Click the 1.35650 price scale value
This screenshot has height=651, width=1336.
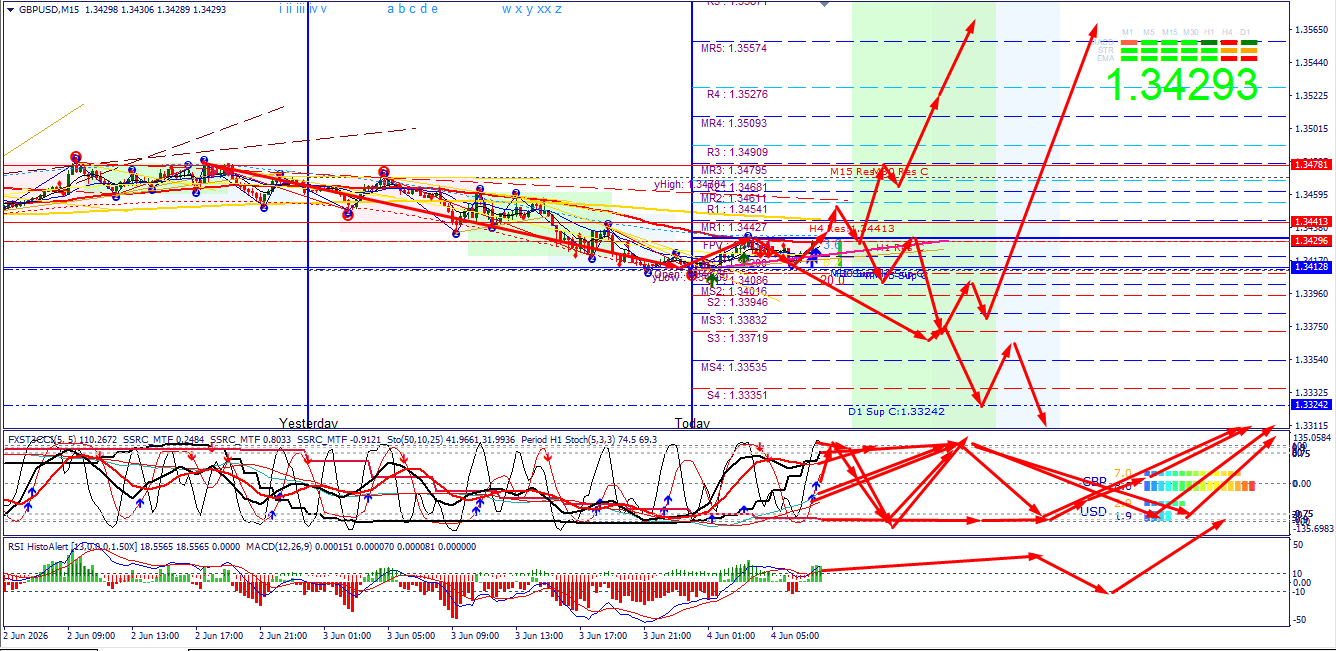click(1310, 30)
